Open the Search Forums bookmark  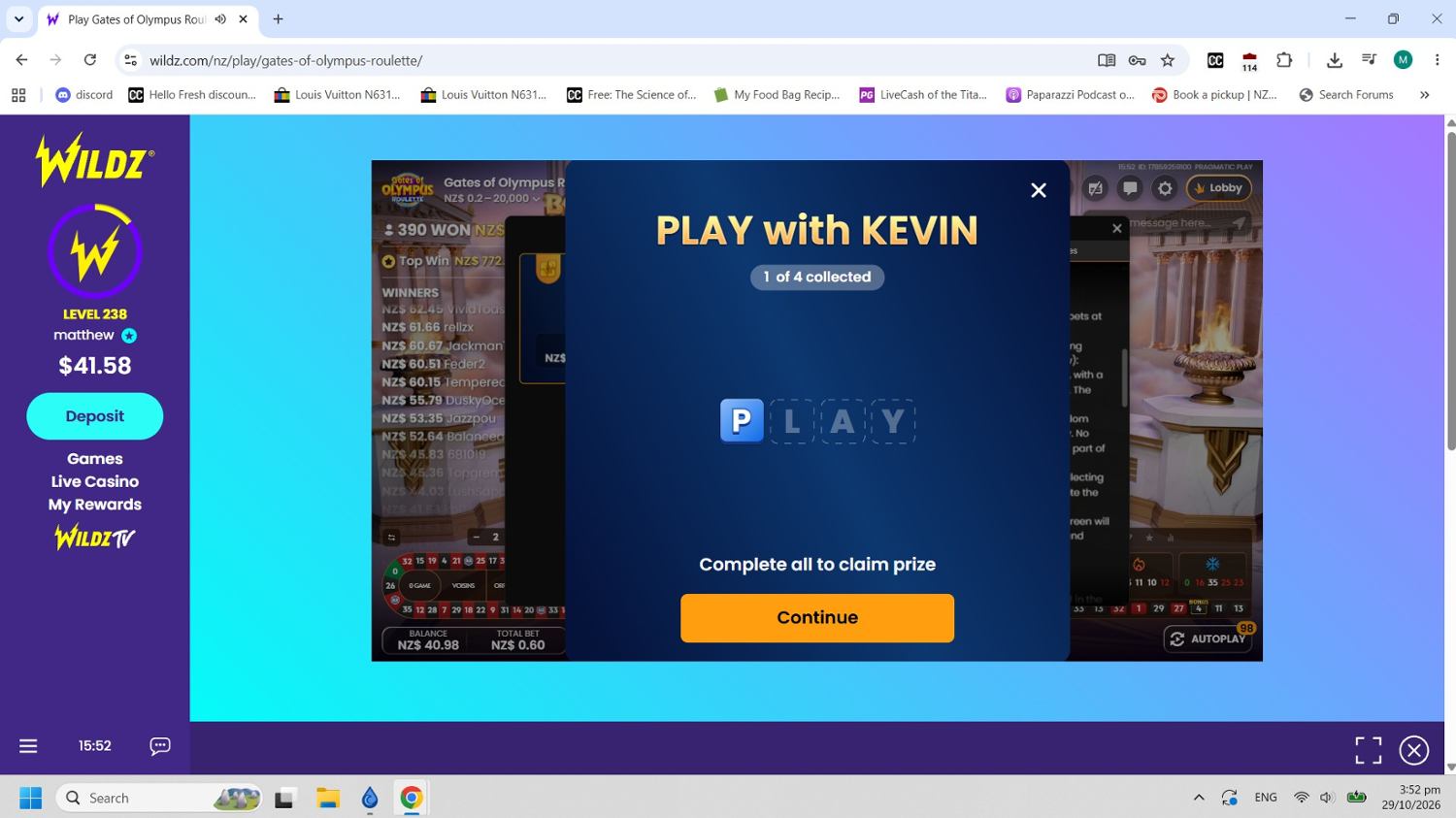[1346, 95]
